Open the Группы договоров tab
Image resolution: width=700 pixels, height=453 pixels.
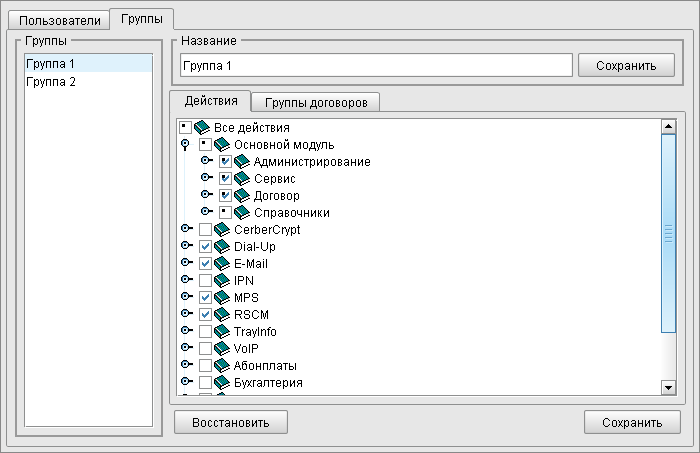click(x=315, y=102)
